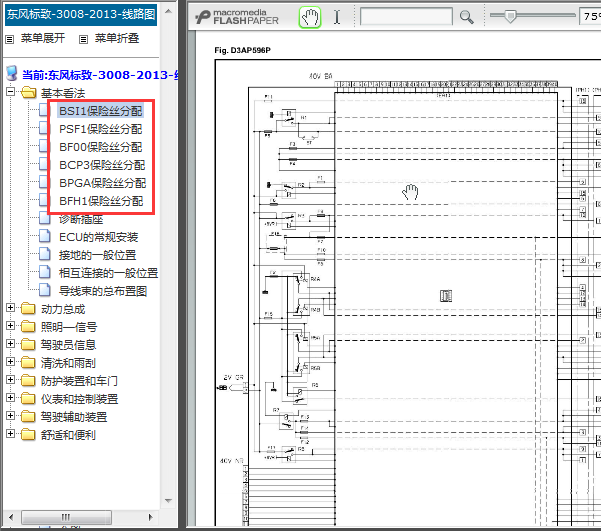Select the 驾驶员信息 folder label
The width and height of the screenshot is (601, 531).
click(68, 345)
